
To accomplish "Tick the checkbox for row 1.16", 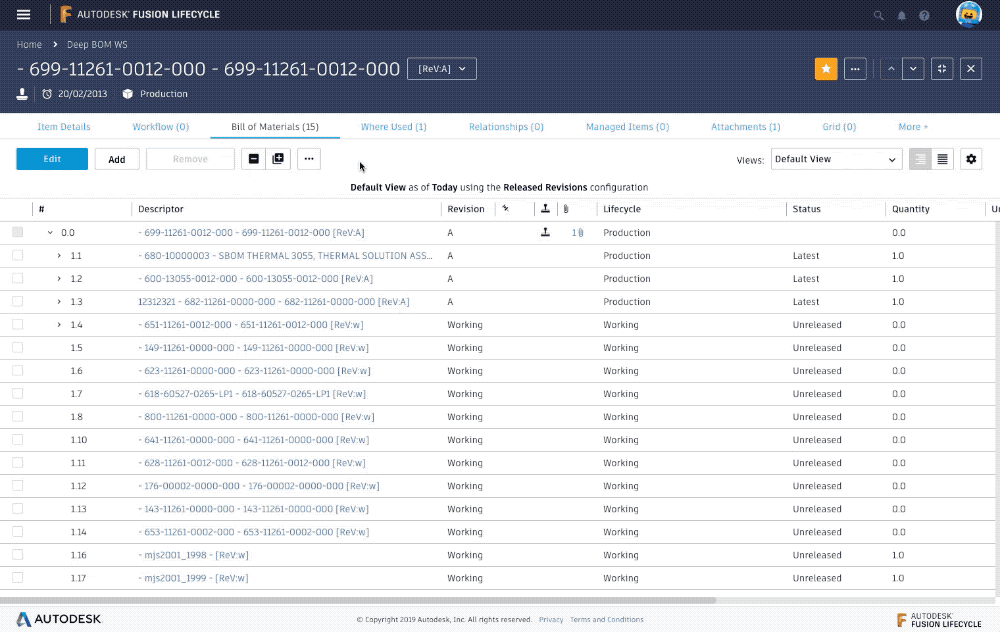I will pyautogui.click(x=17, y=554).
